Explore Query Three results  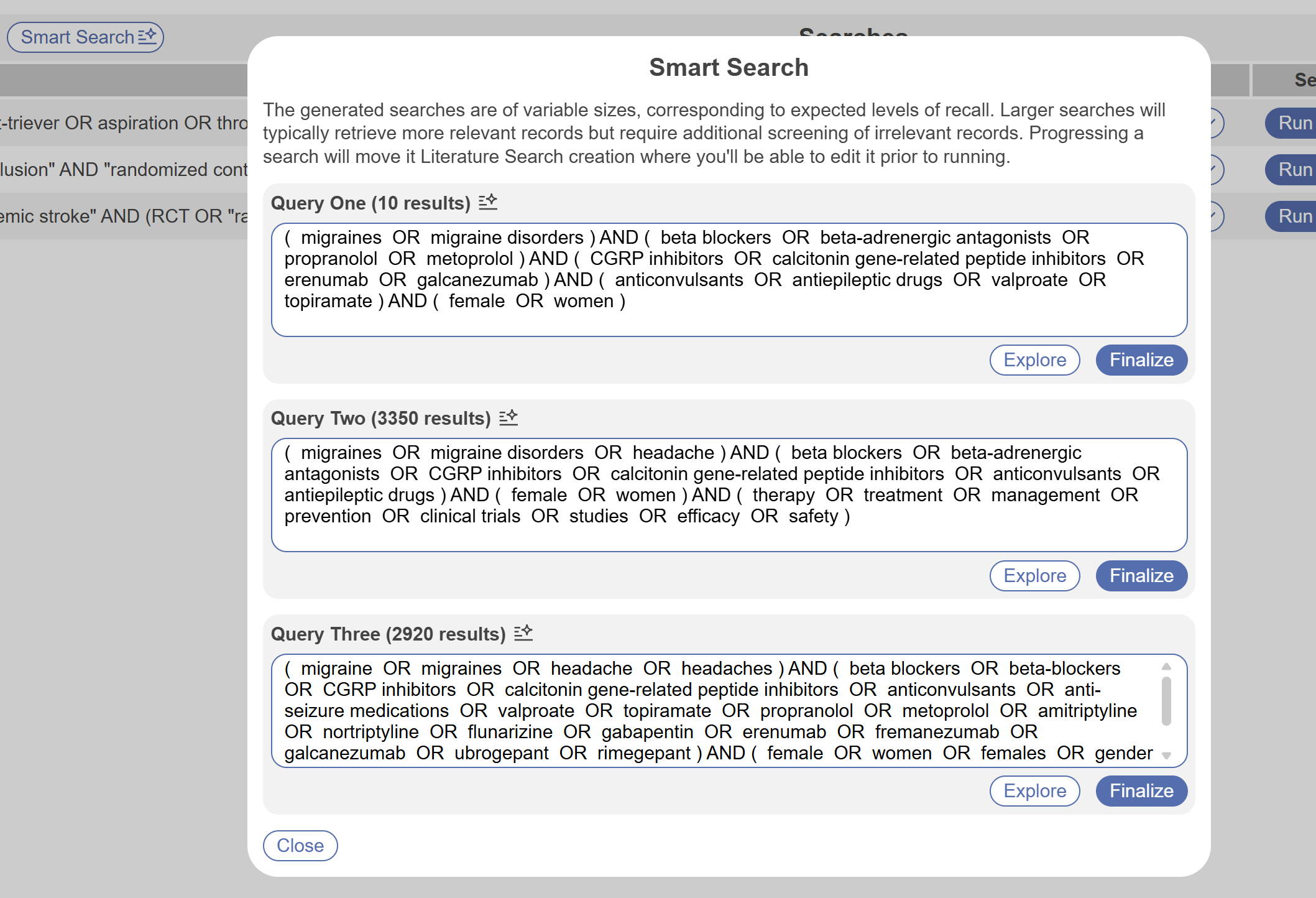pyautogui.click(x=1034, y=791)
